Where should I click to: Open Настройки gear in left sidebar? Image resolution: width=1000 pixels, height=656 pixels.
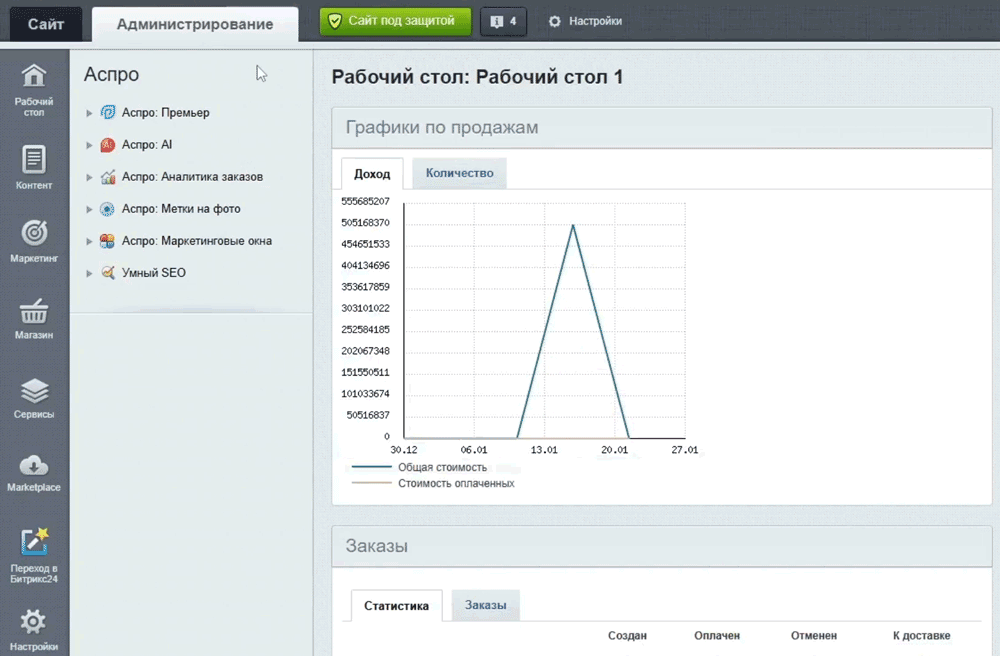34,623
